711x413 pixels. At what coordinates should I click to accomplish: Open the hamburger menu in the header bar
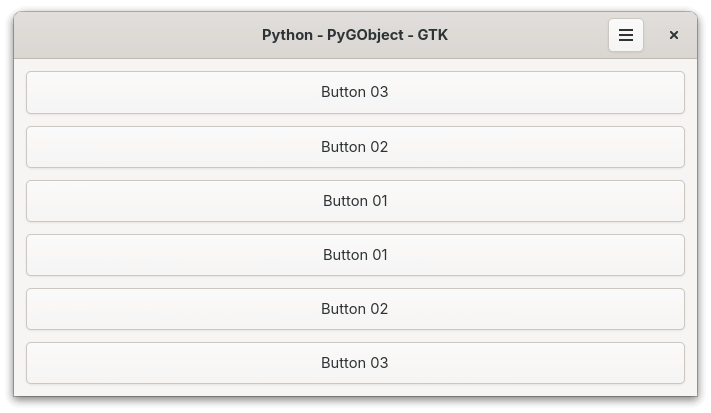click(x=626, y=35)
